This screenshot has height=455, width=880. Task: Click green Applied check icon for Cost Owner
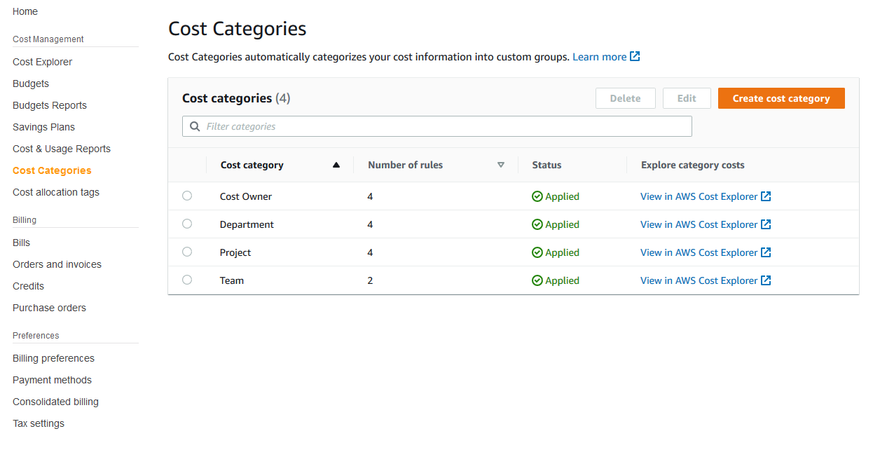coord(537,197)
